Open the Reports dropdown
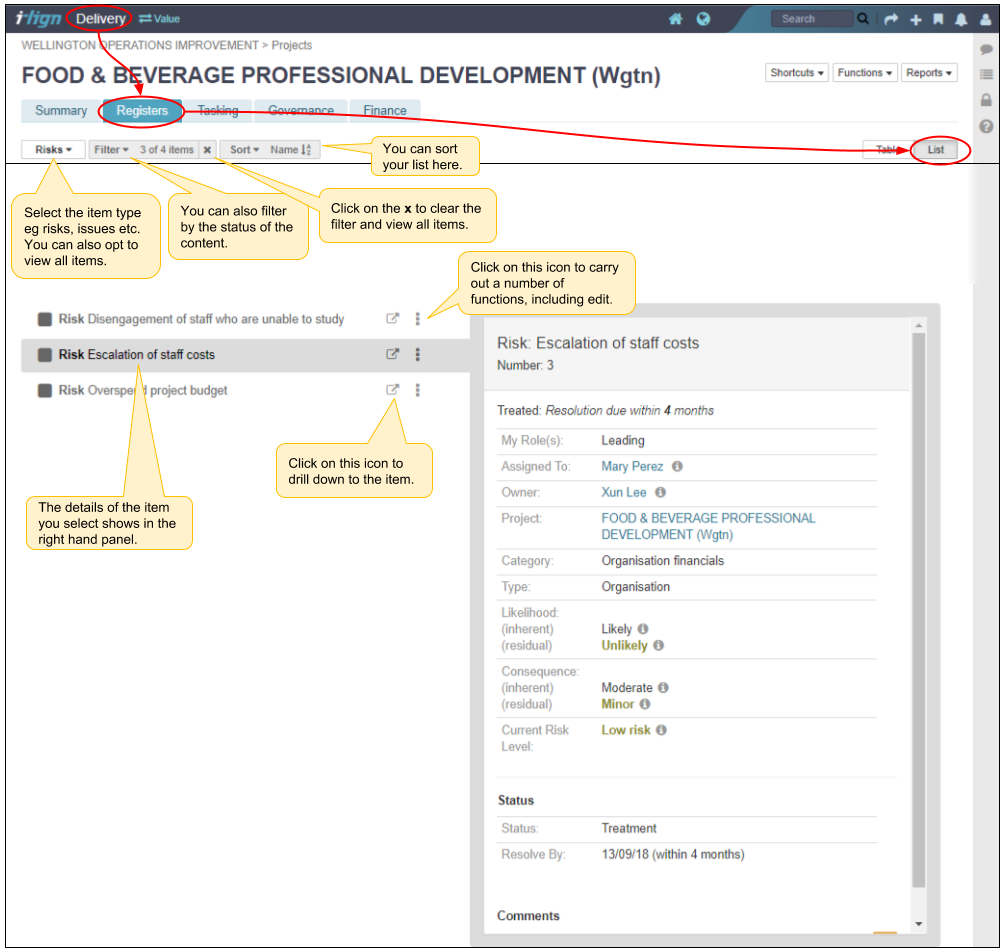1007x952 pixels. tap(929, 73)
